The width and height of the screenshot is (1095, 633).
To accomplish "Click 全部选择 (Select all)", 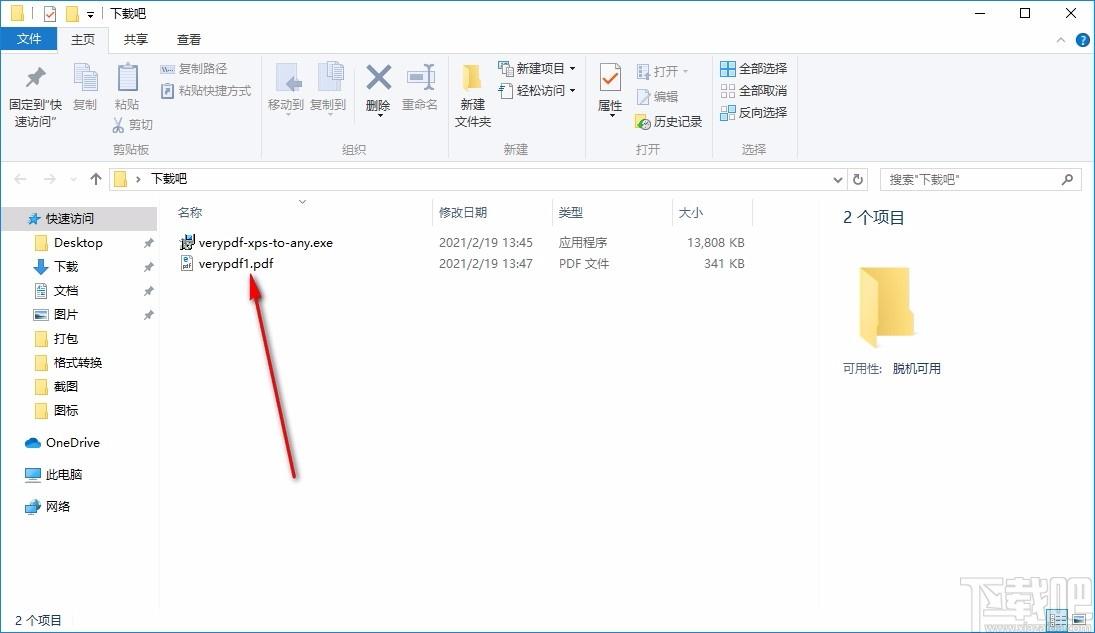I will pos(754,68).
